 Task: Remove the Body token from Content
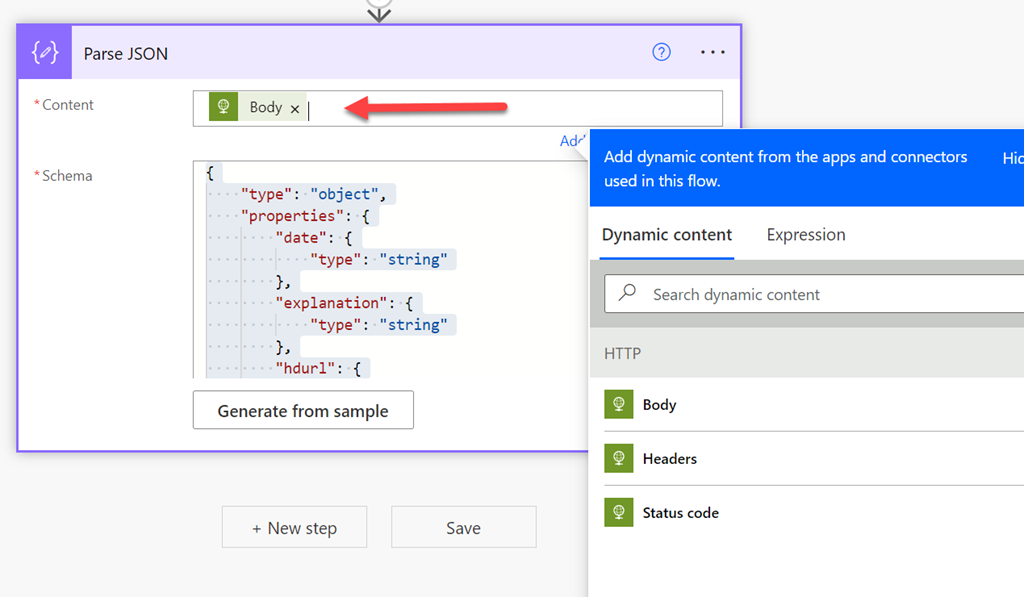[x=295, y=109]
